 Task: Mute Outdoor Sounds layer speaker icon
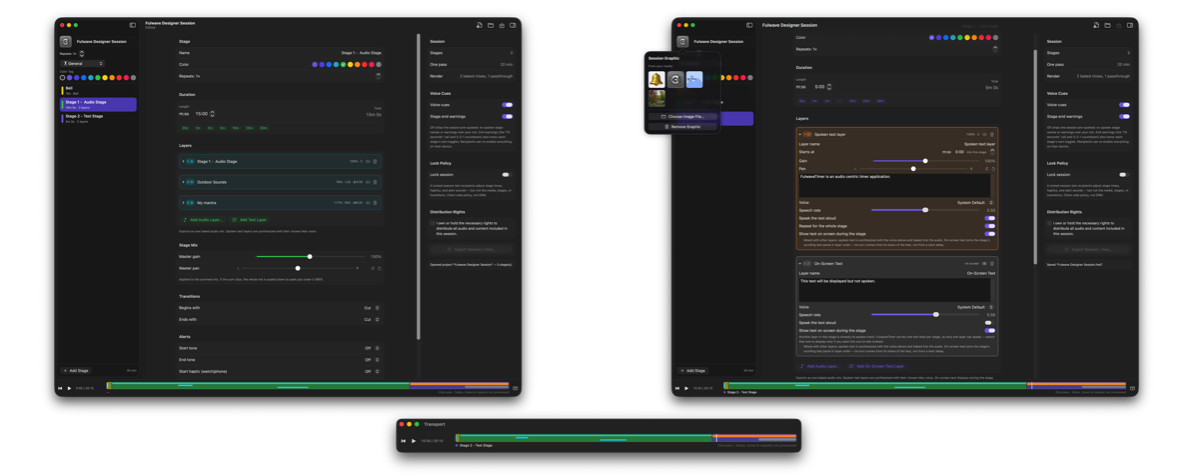pos(367,182)
